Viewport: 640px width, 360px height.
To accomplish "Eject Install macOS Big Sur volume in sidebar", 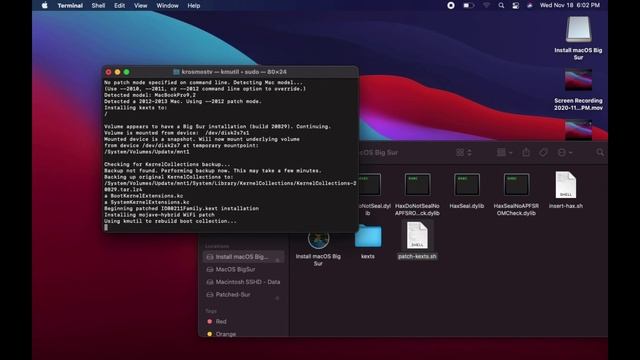I will tap(278, 260).
